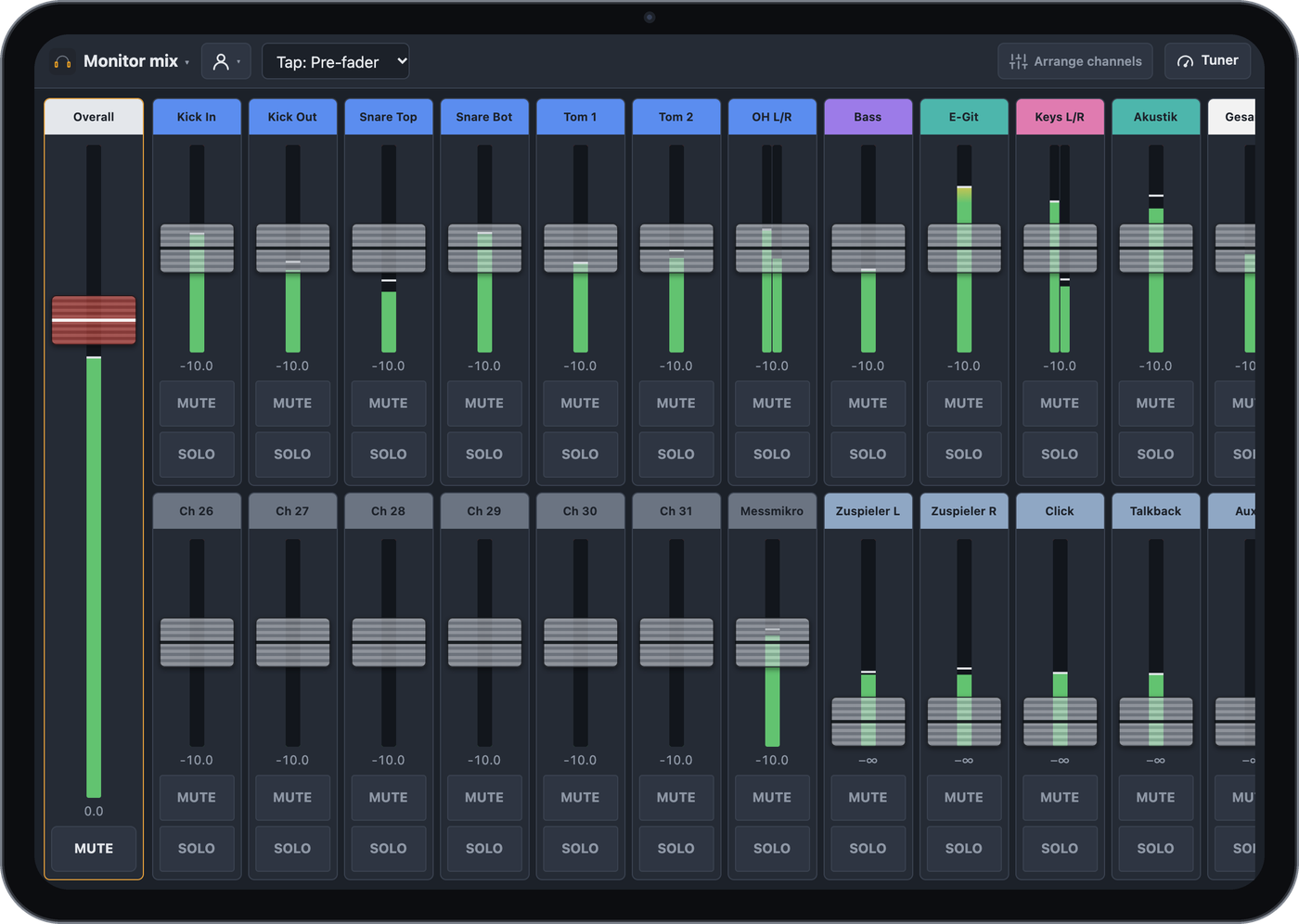Solo channel Ch 27
The image size is (1299, 924).
click(x=292, y=849)
